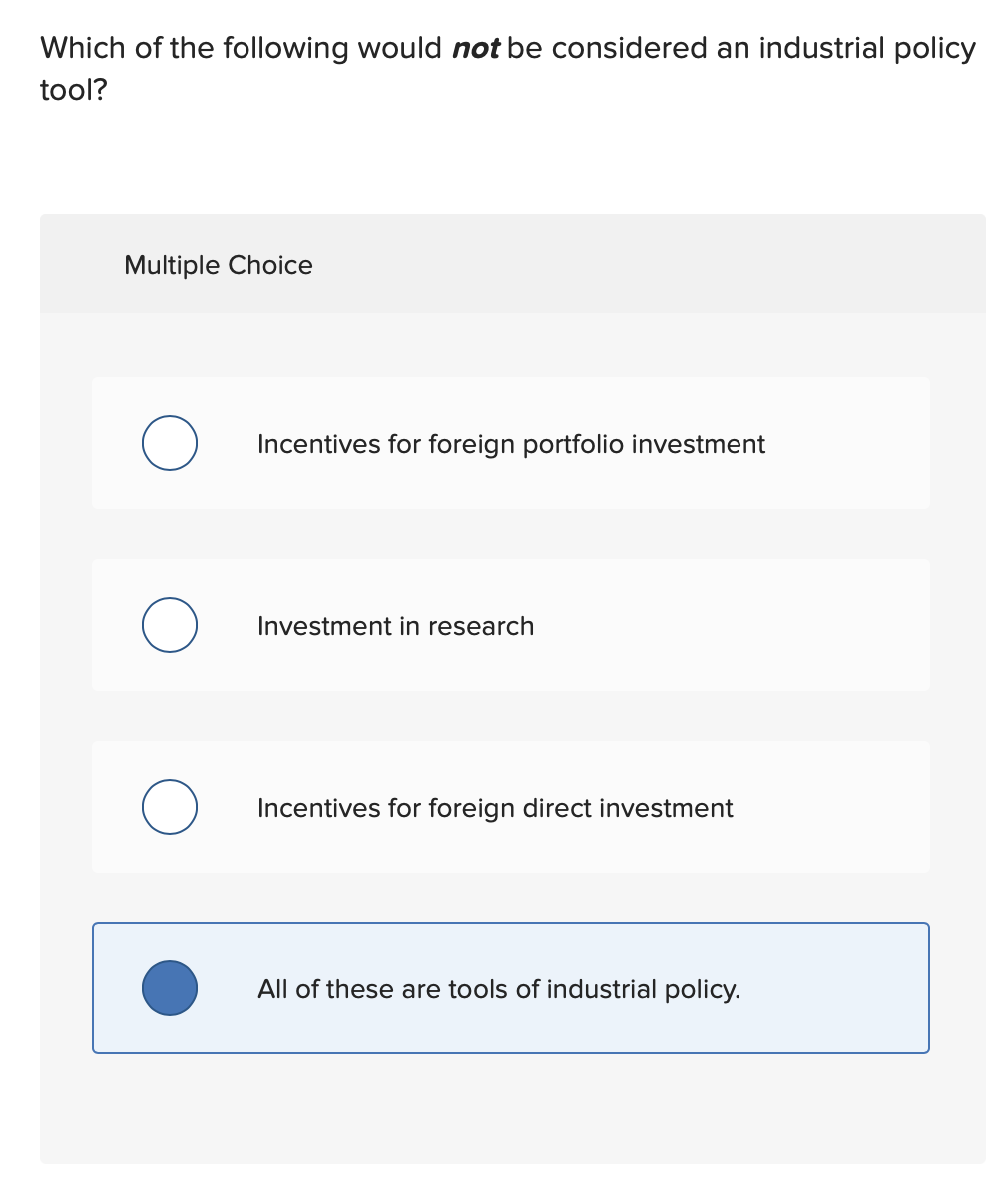The image size is (986, 1204).
Task: Click the Incentives for foreign direct investment text
Action: pyautogui.click(x=495, y=808)
